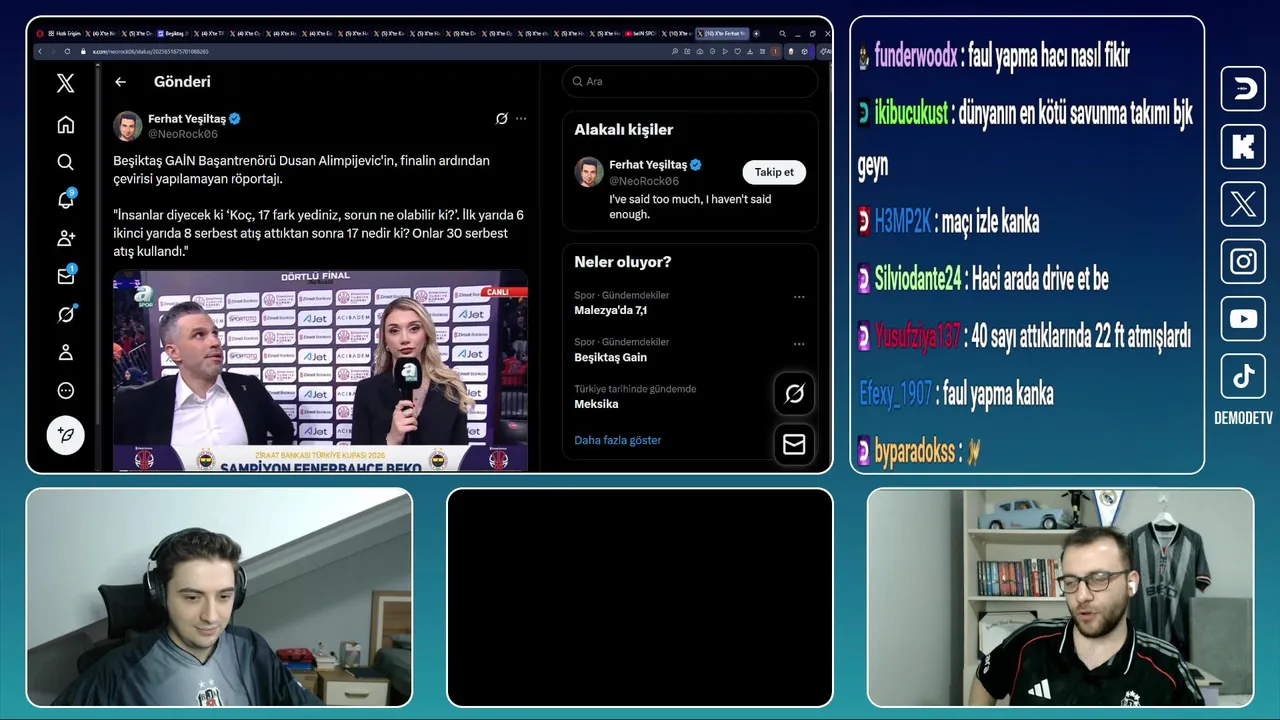Open Grok from the left sidebar
The width and height of the screenshot is (1280, 720).
pyautogui.click(x=66, y=314)
